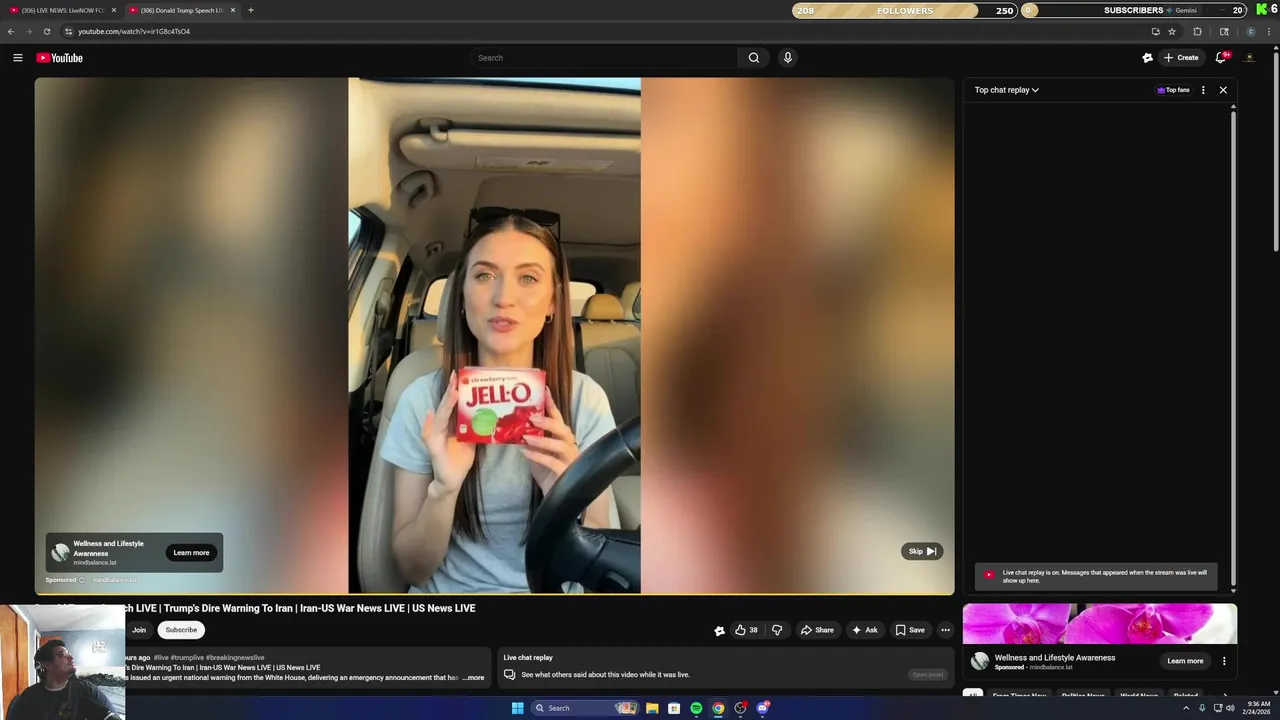Click the Windows taskbar Search box
This screenshot has width=1280, height=720.
(585, 708)
